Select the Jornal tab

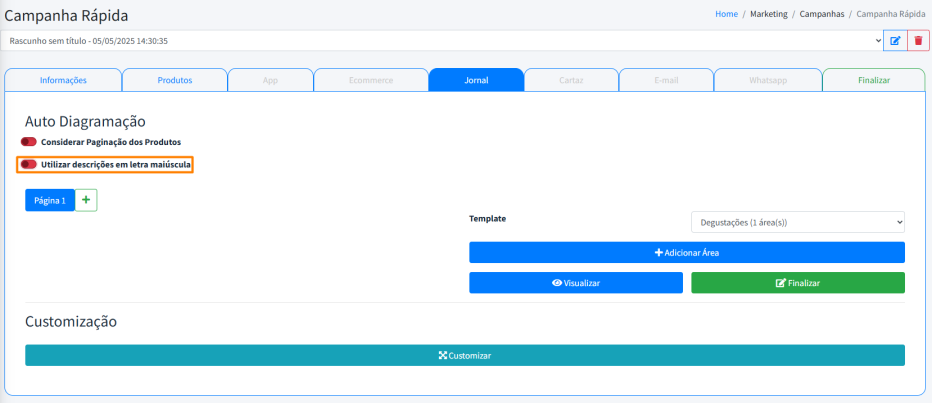(x=476, y=80)
